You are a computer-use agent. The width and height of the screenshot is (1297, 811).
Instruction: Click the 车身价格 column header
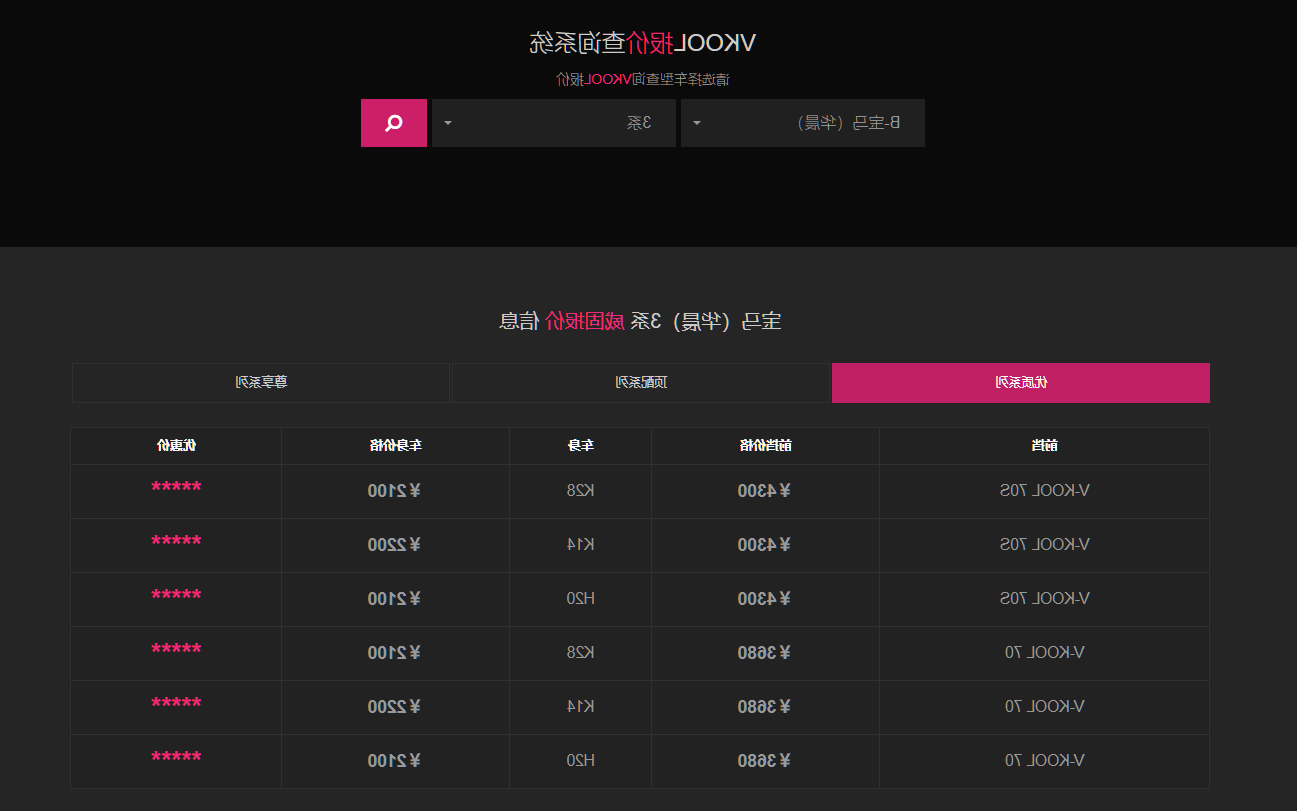(395, 446)
